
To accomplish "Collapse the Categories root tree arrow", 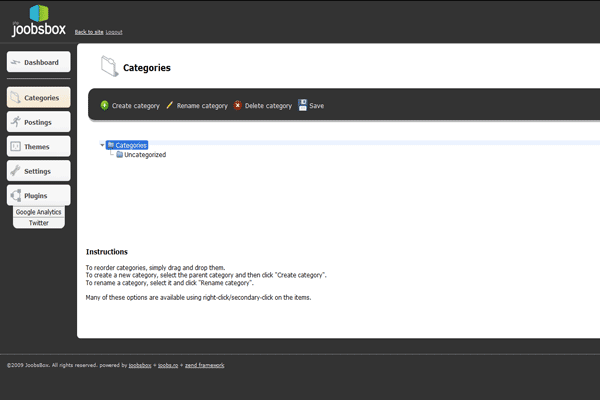I will click(102, 145).
